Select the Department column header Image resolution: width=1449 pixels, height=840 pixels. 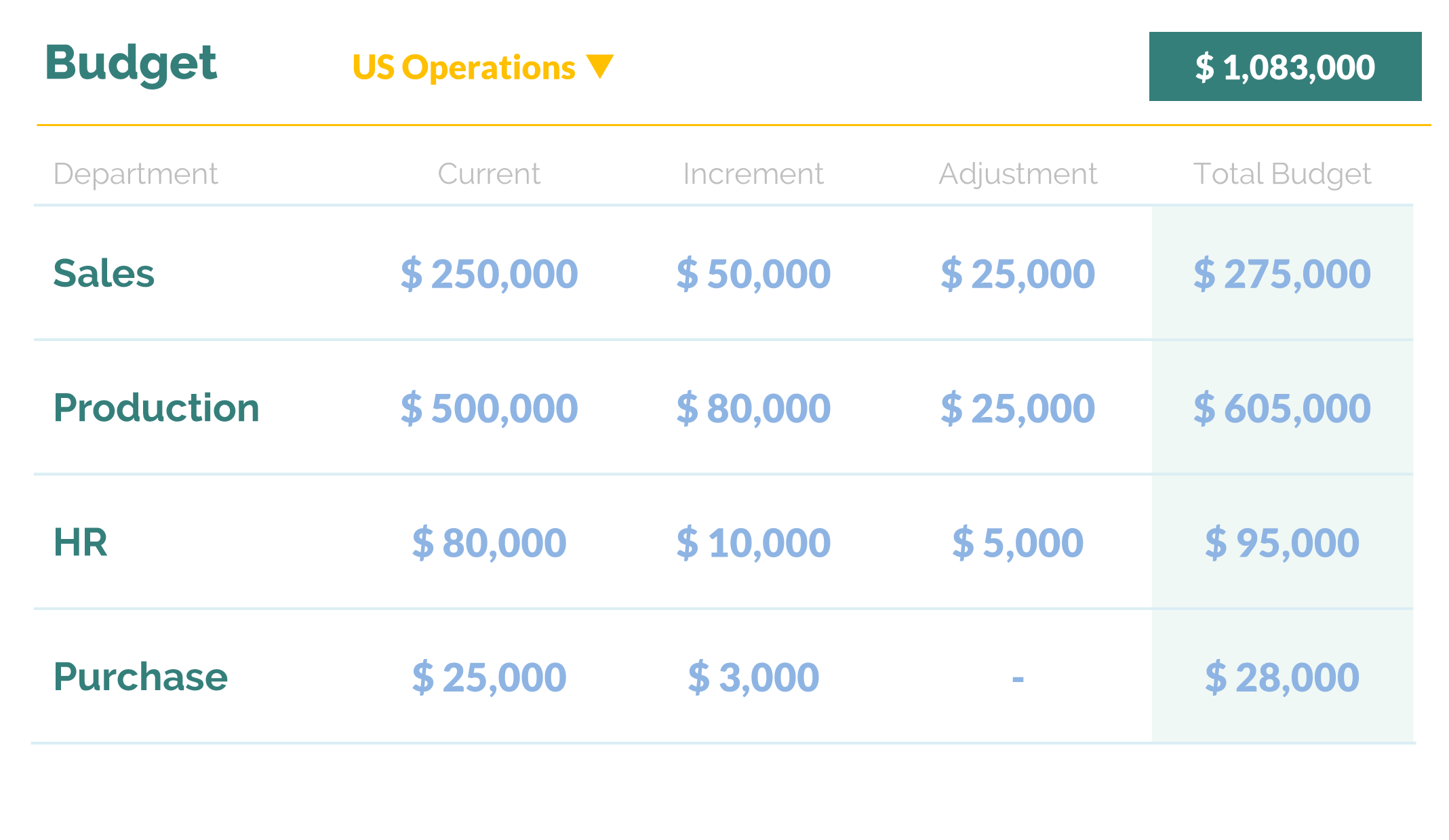tap(136, 174)
